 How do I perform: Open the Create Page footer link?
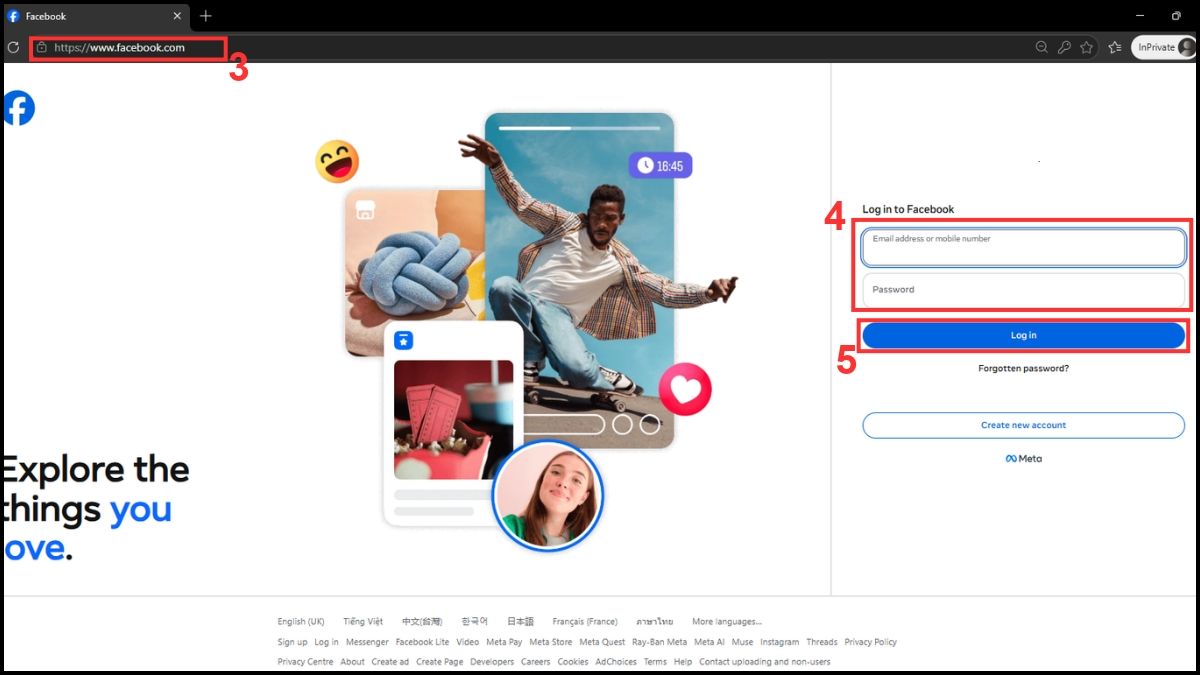point(440,662)
